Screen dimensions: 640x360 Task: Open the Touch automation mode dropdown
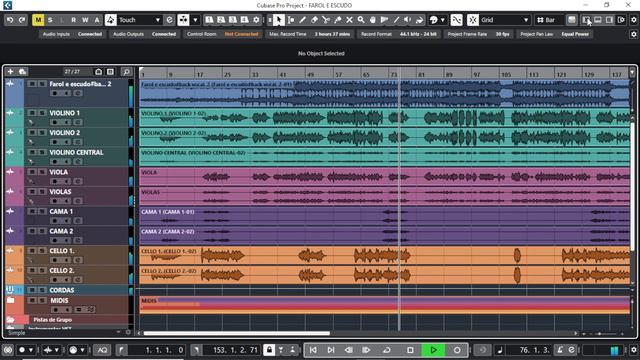coord(139,20)
